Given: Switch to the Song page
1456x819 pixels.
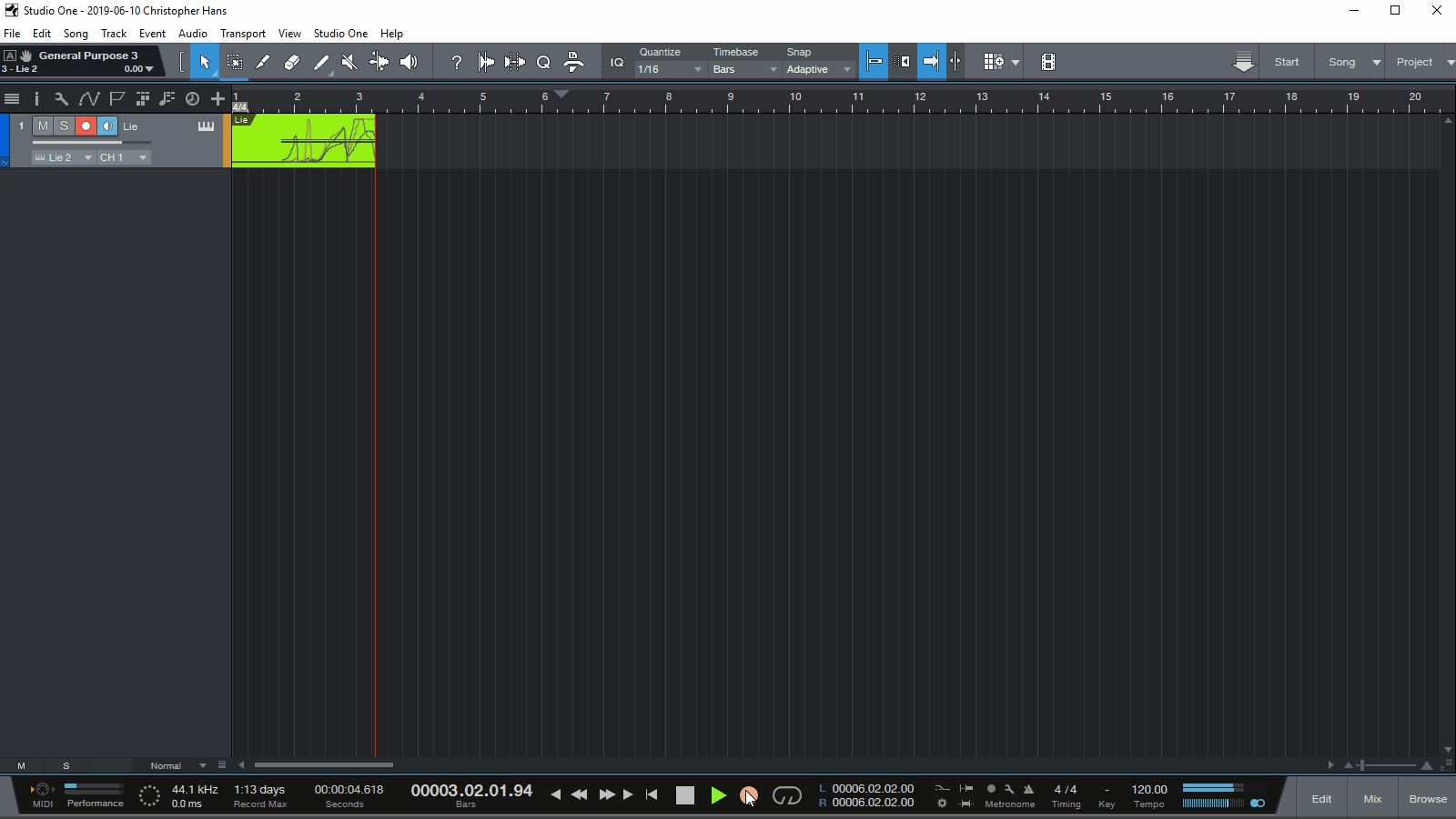Looking at the screenshot, I should [1341, 62].
